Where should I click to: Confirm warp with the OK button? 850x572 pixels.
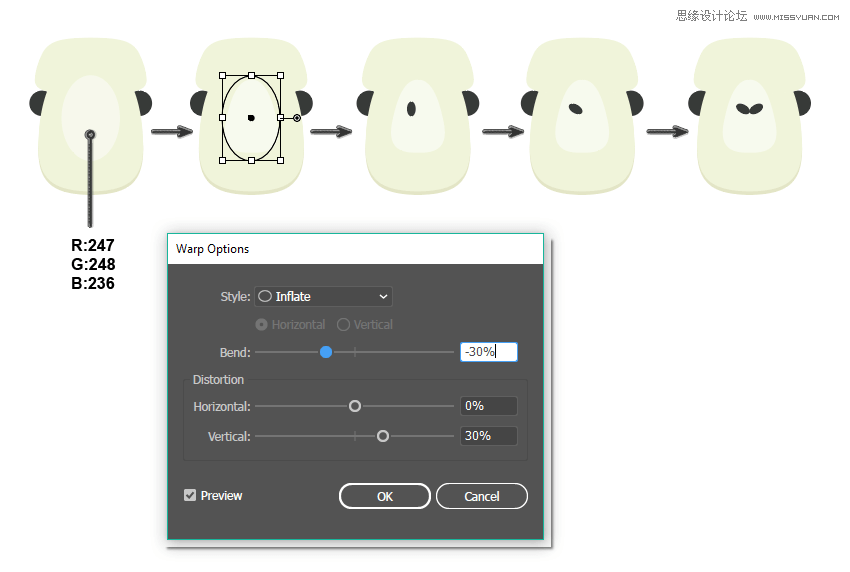click(385, 496)
